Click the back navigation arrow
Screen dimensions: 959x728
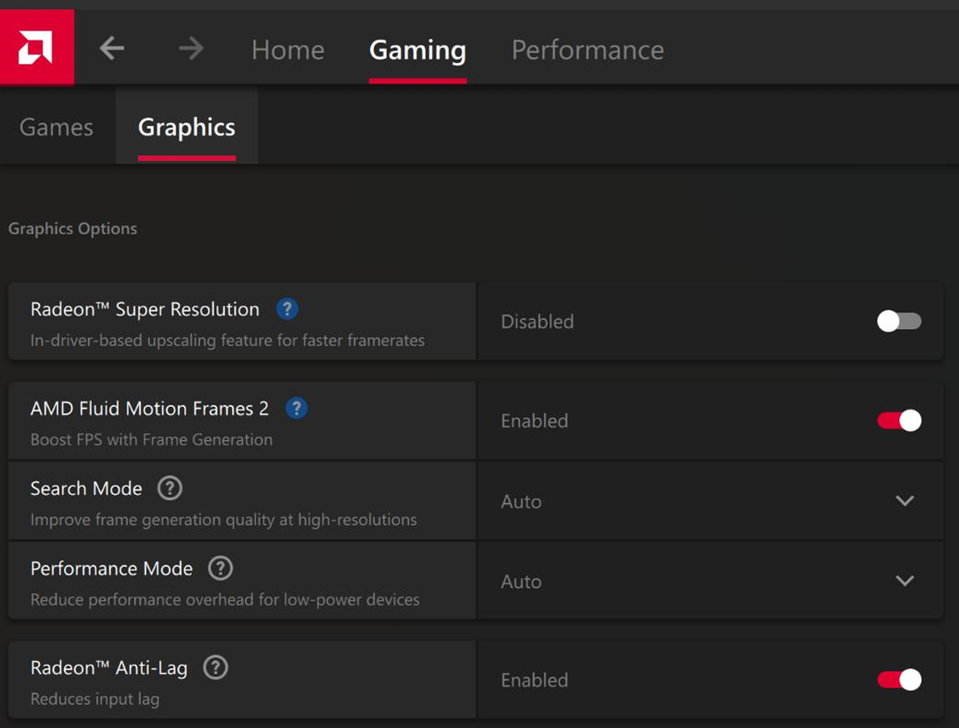(112, 47)
